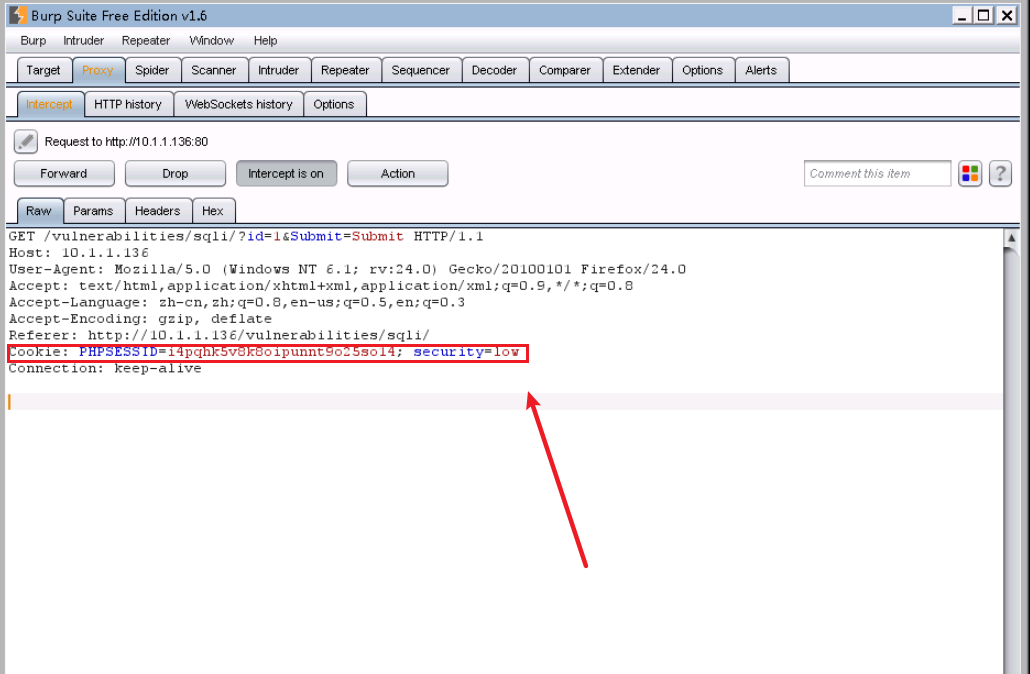Switch to the Target tab
Viewport: 1030px width, 674px height.
tap(43, 70)
